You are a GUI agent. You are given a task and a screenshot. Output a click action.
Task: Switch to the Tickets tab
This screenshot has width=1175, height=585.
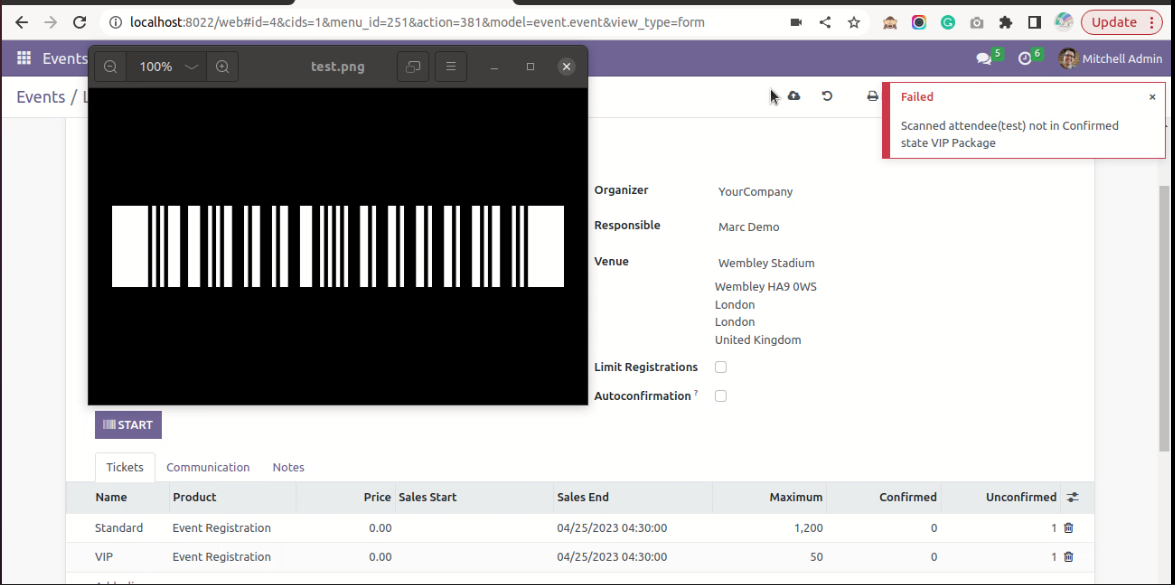point(125,467)
